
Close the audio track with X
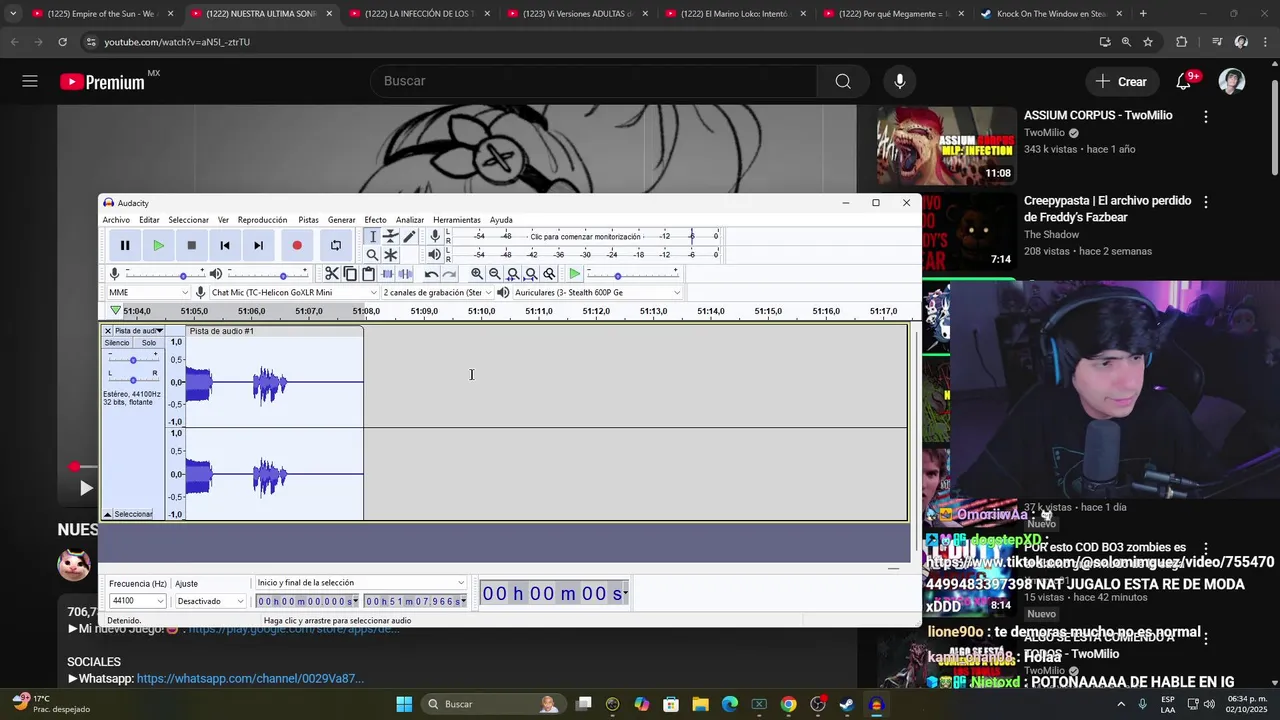tap(108, 331)
